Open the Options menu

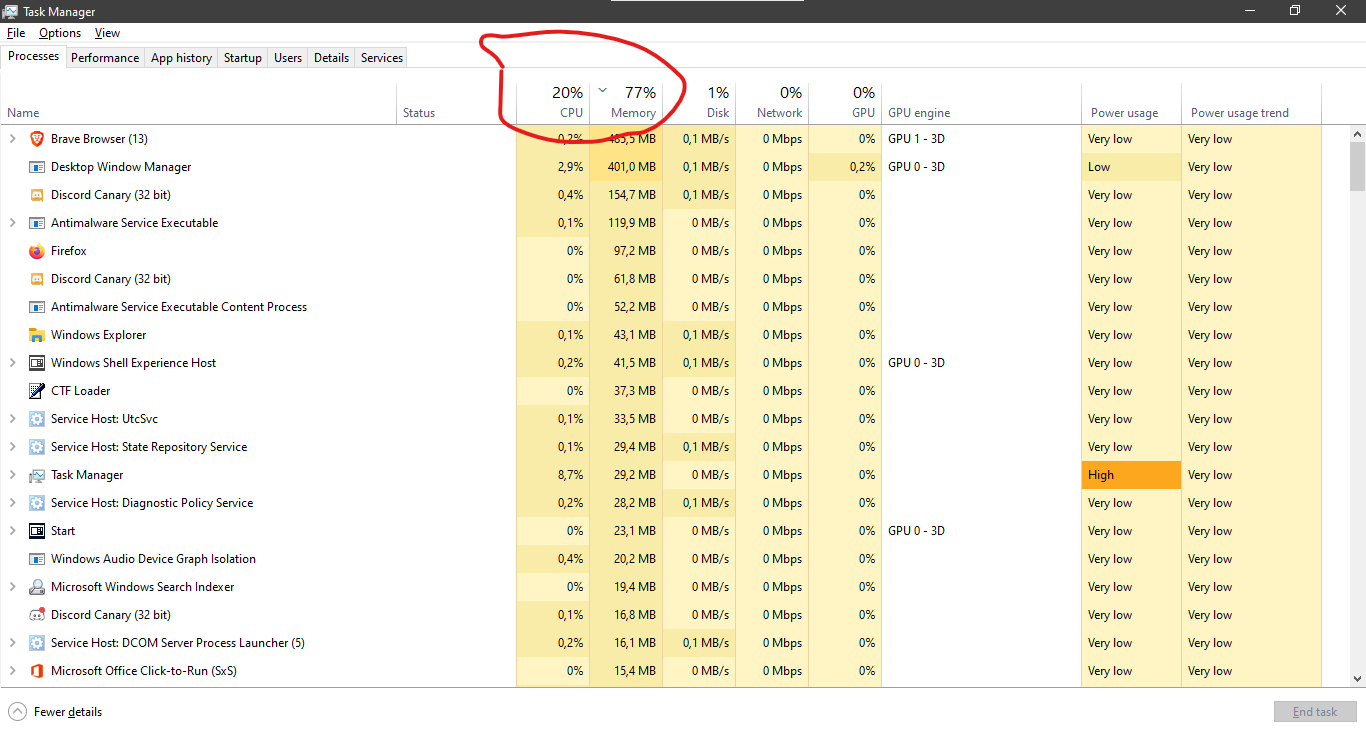pos(60,33)
